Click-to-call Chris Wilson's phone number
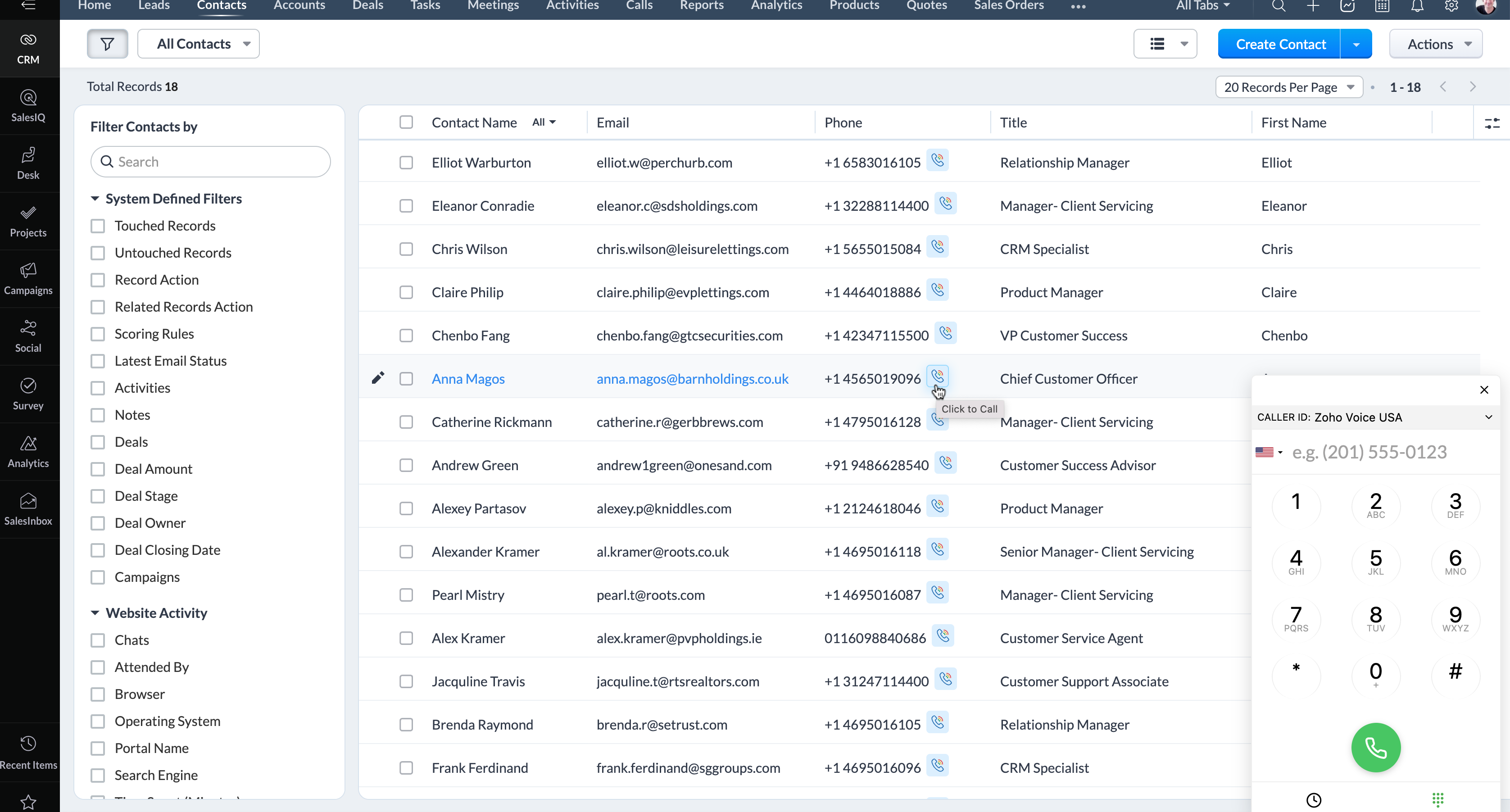 [938, 247]
